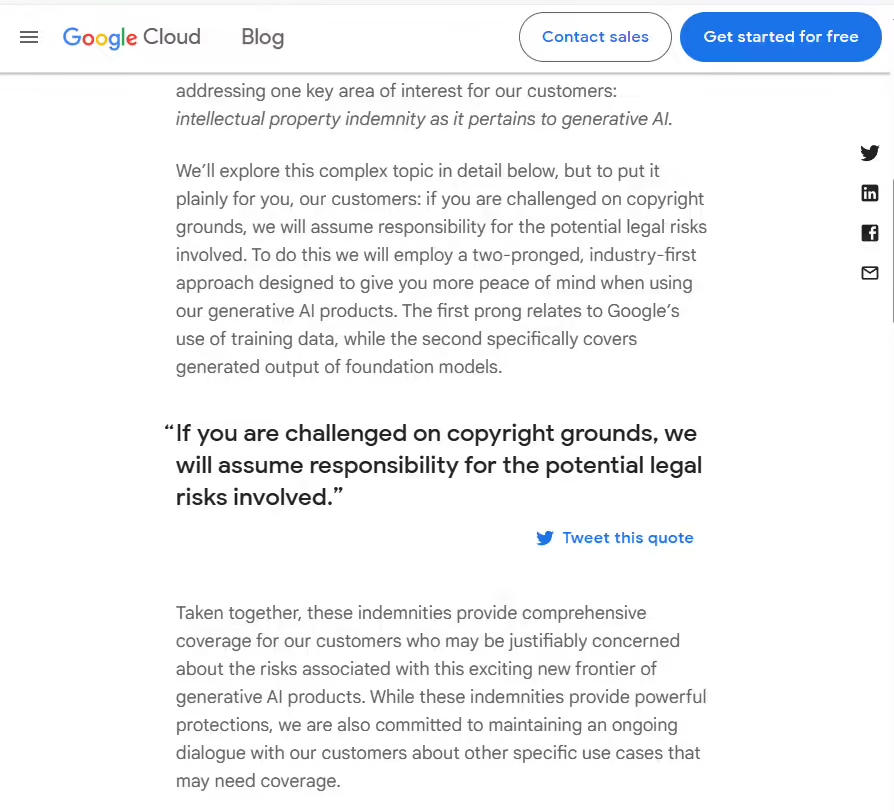The image size is (894, 812).
Task: Click paragraph starting 'Taken together, these indemnities'
Action: coord(441,697)
